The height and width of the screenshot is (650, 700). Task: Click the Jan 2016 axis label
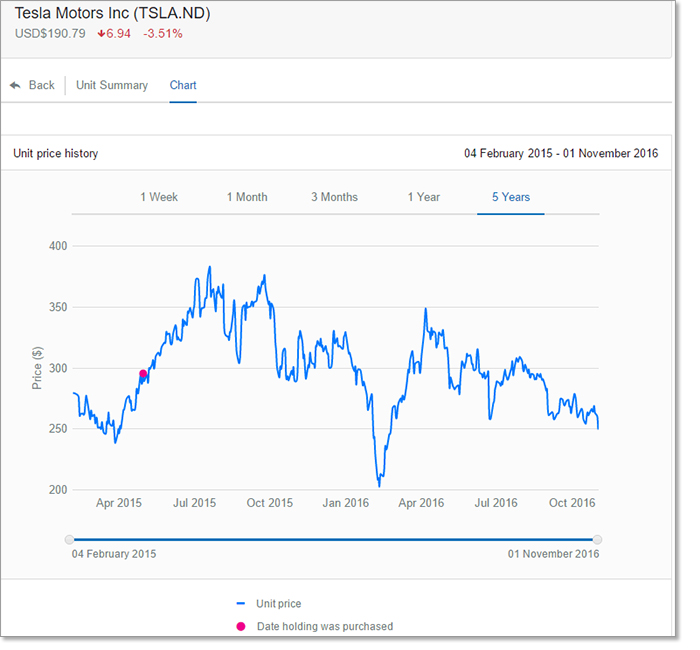click(x=346, y=503)
